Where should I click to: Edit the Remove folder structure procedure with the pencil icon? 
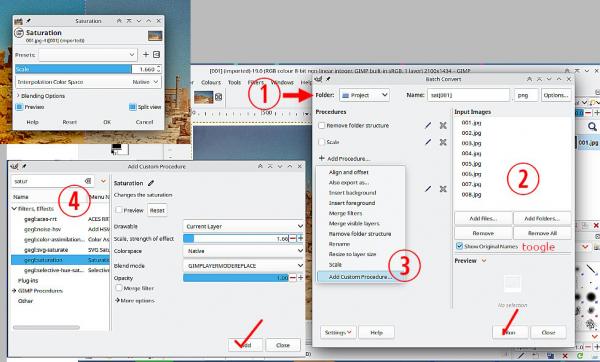428,125
